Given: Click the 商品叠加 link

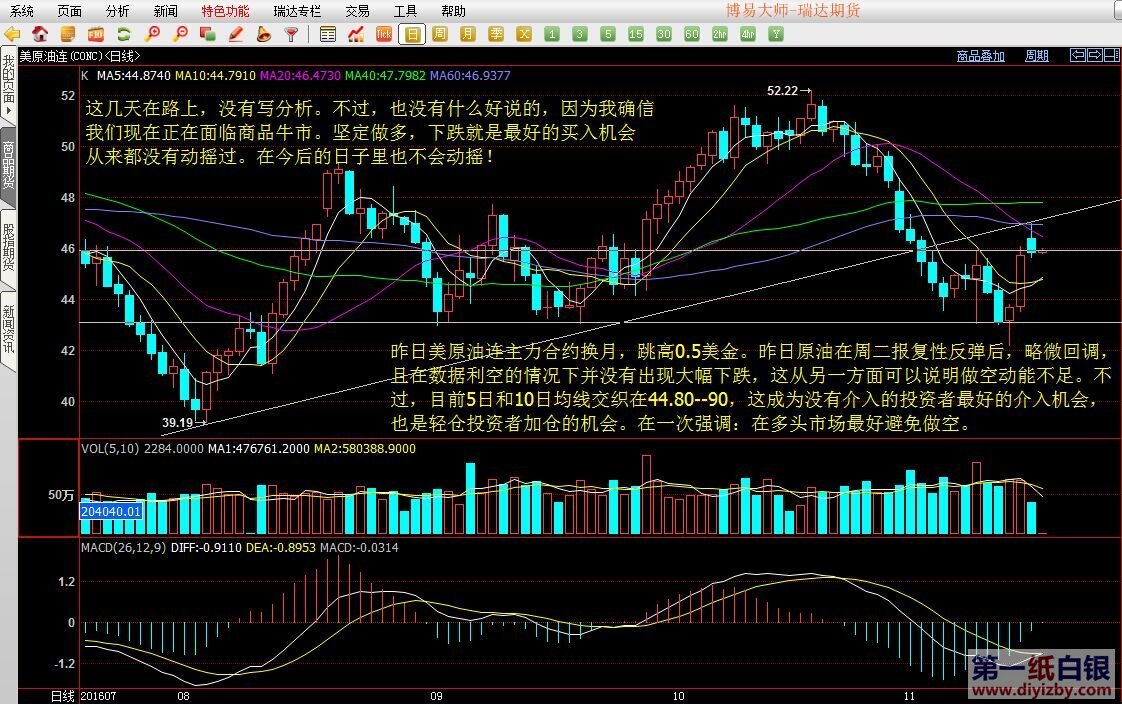Looking at the screenshot, I should (x=980, y=56).
